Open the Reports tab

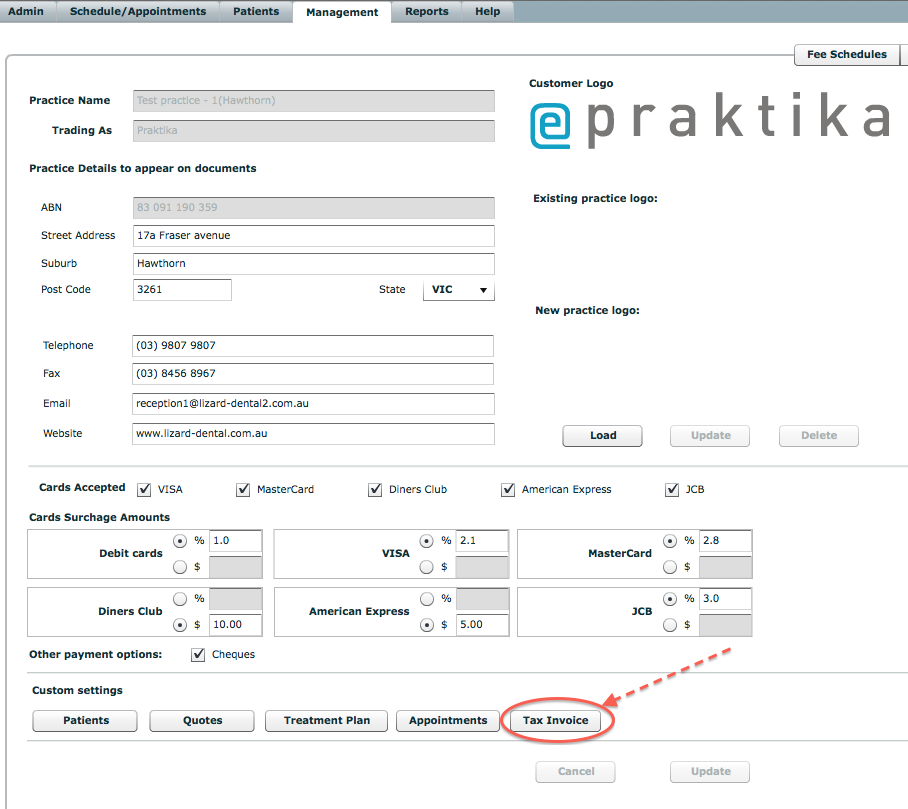[x=427, y=11]
